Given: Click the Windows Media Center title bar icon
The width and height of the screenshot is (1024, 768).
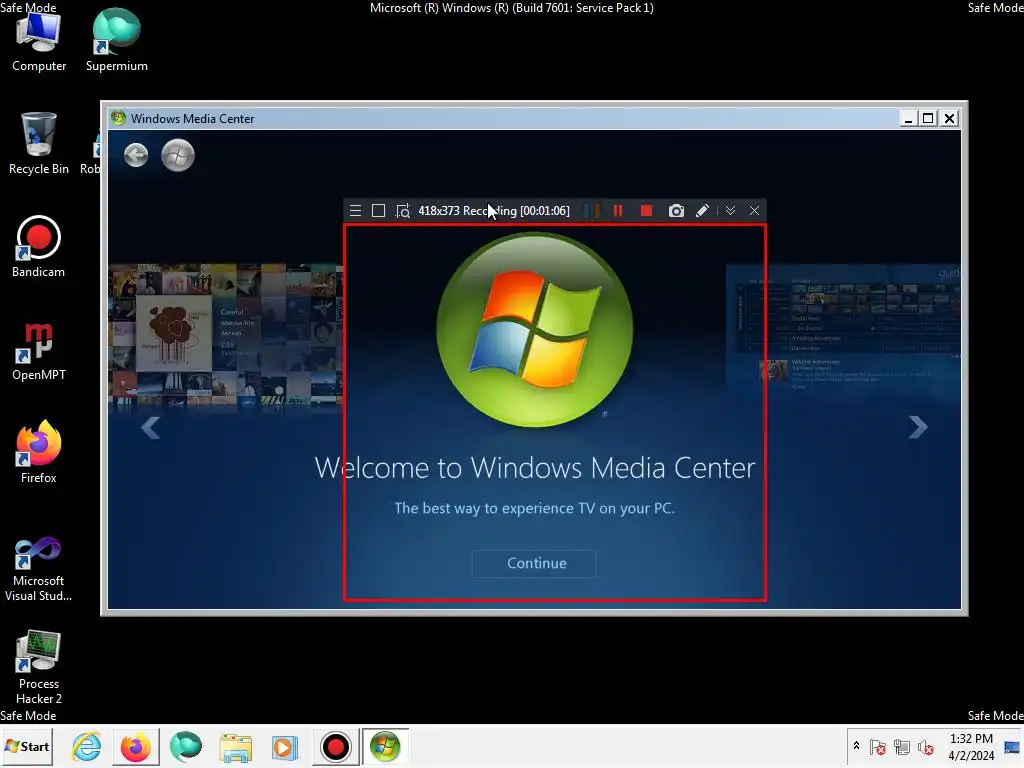Looking at the screenshot, I should pyautogui.click(x=118, y=118).
